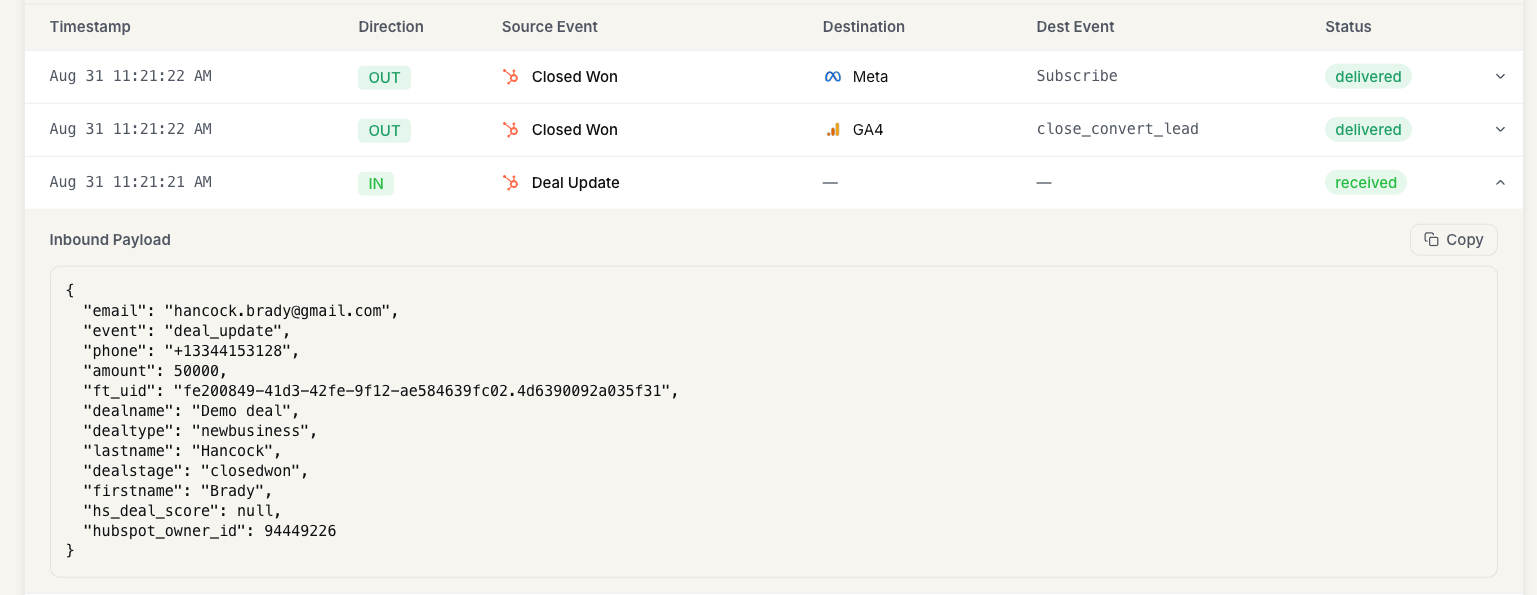
Task: Click the dealstage "closedwon" line
Action: coord(197,471)
